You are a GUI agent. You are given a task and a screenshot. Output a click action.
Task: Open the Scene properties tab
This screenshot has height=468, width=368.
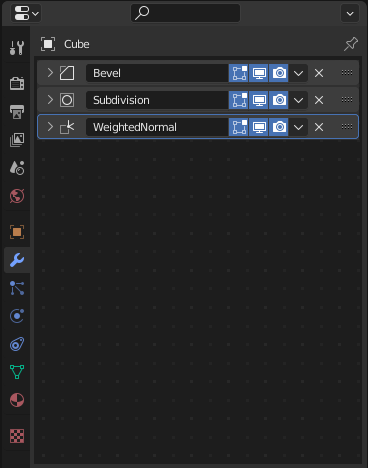coord(17,168)
